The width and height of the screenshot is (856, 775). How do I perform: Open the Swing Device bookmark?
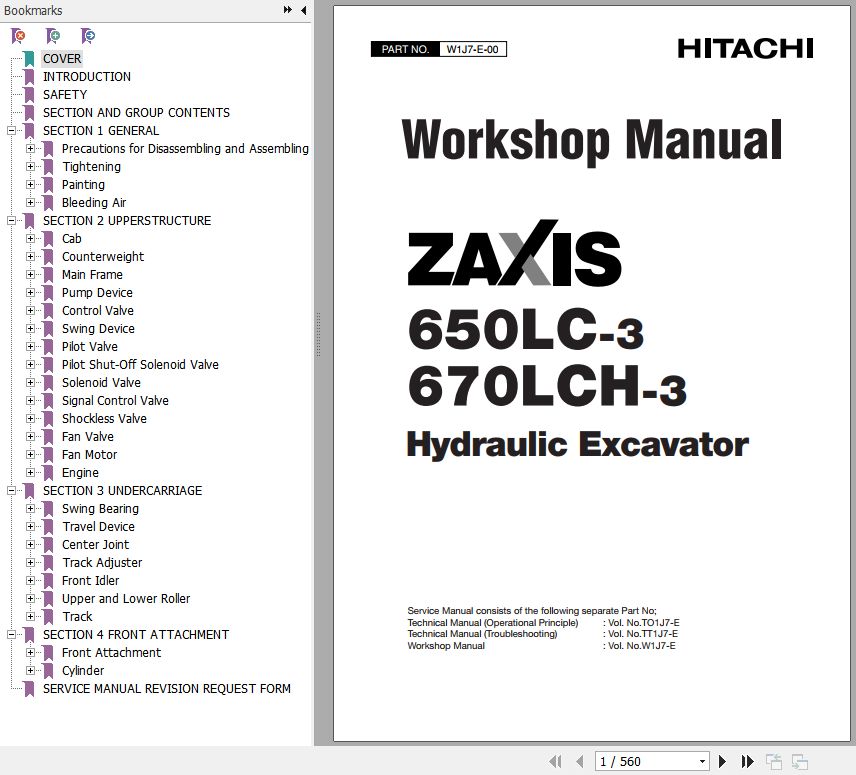click(x=98, y=329)
